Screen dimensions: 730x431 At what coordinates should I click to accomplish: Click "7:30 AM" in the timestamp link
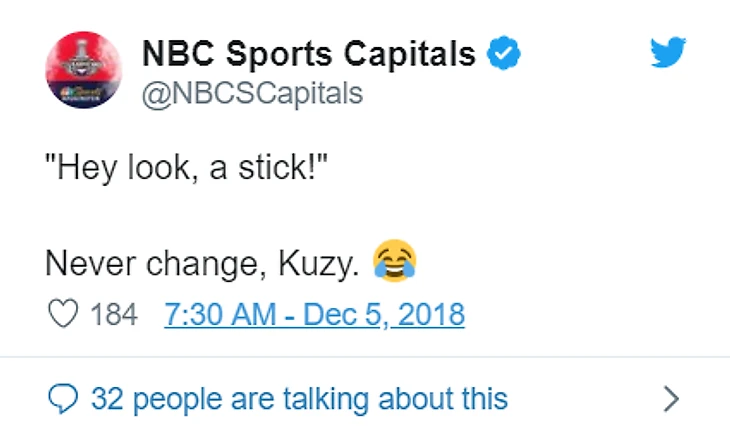tap(220, 315)
